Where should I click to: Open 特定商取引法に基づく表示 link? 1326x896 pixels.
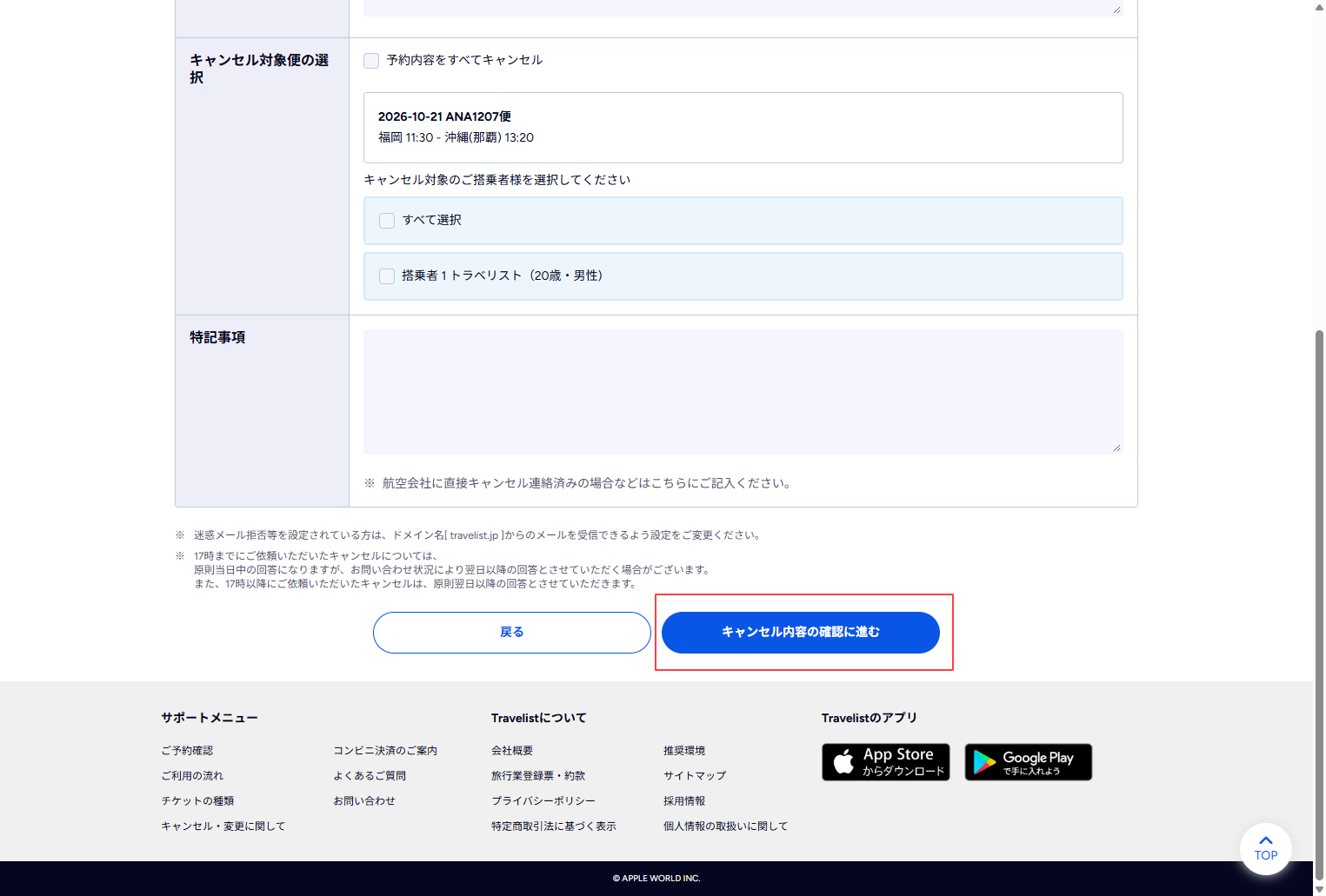(x=554, y=826)
